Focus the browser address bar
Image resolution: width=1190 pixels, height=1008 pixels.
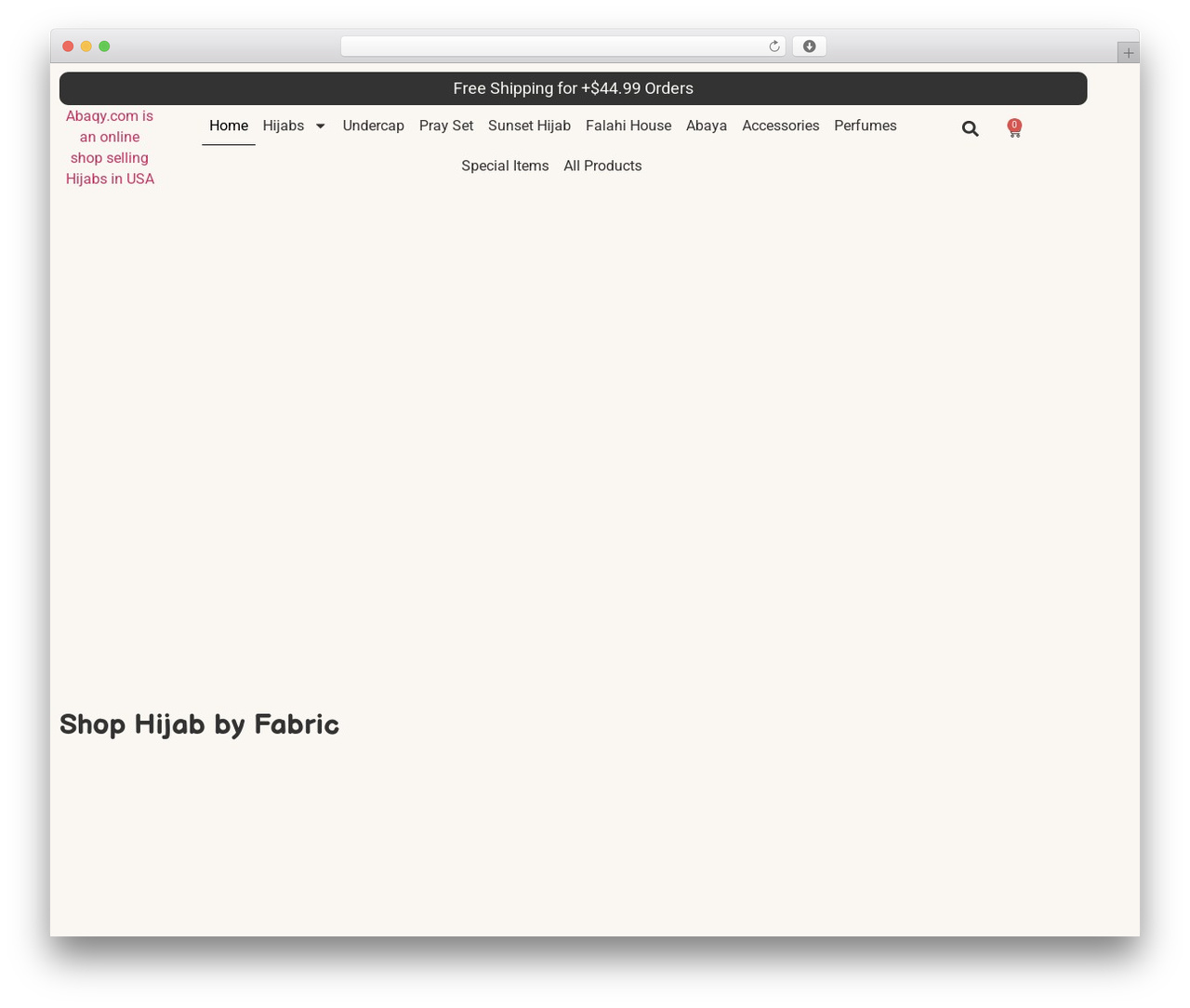(553, 46)
